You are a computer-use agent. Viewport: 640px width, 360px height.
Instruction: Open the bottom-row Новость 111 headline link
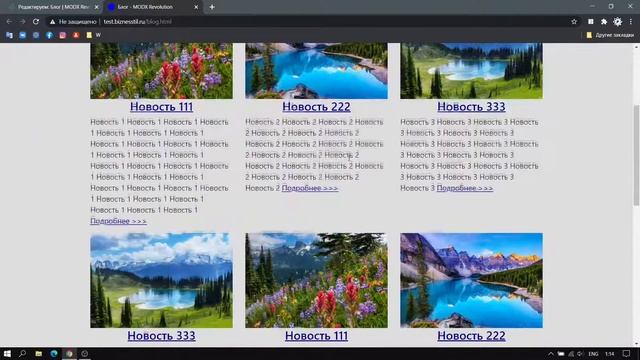point(316,336)
